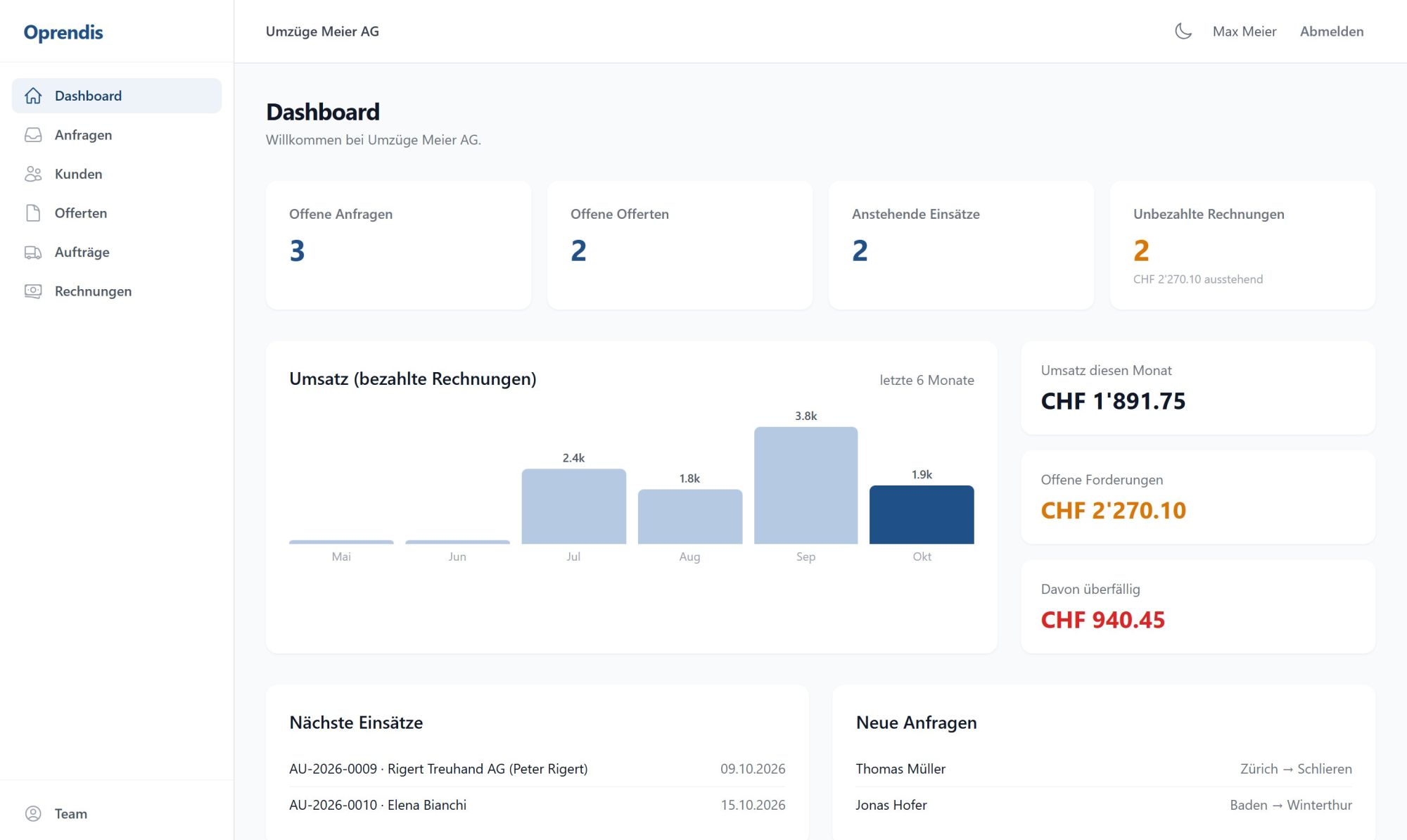Image resolution: width=1407 pixels, height=840 pixels.
Task: Click the route Baden → Winterthur
Action: 1291,805
